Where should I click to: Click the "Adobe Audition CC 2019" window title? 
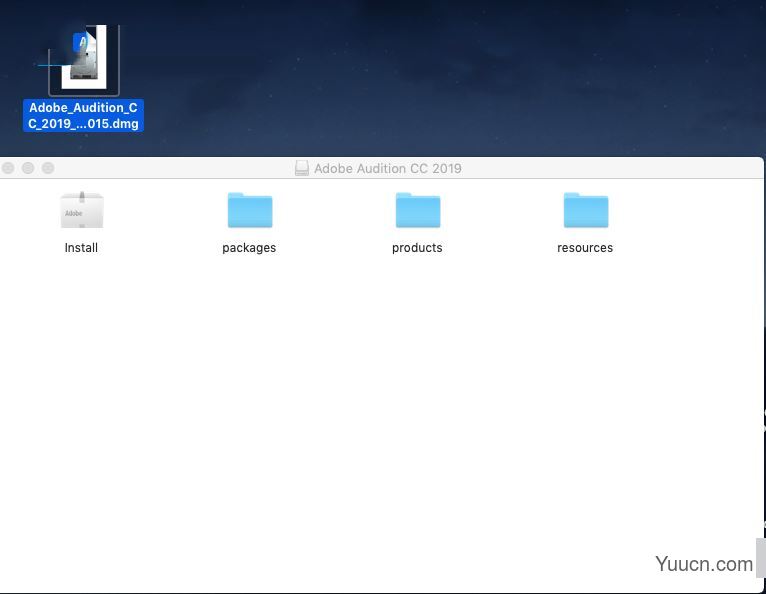pyautogui.click(x=388, y=169)
